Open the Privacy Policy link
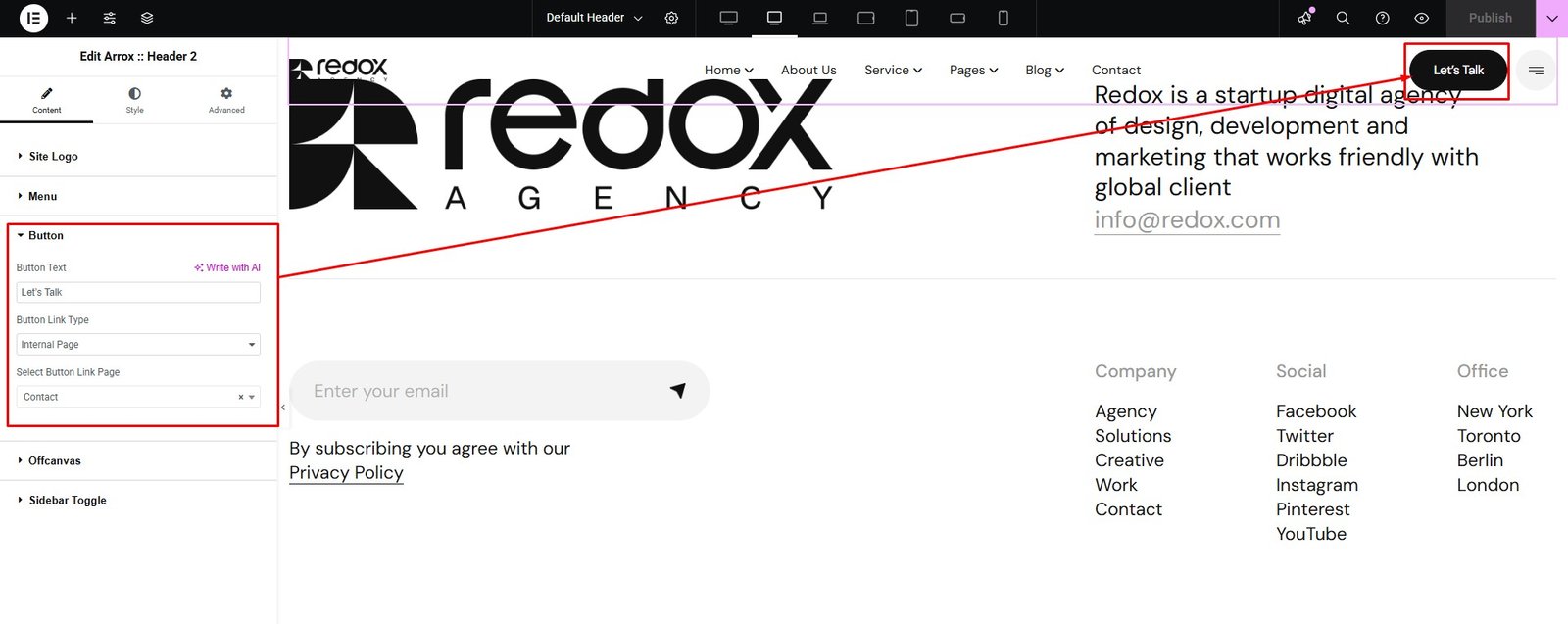The height and width of the screenshot is (624, 1568). 346,472
